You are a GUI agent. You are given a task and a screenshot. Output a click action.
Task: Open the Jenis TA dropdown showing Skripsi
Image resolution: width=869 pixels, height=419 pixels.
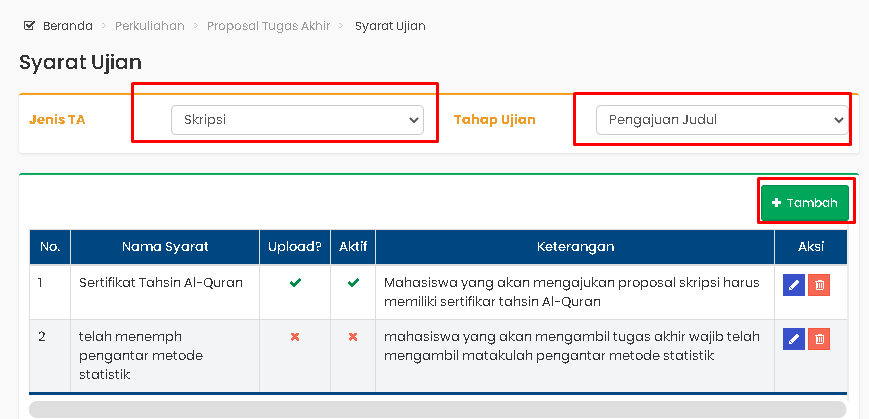click(297, 120)
